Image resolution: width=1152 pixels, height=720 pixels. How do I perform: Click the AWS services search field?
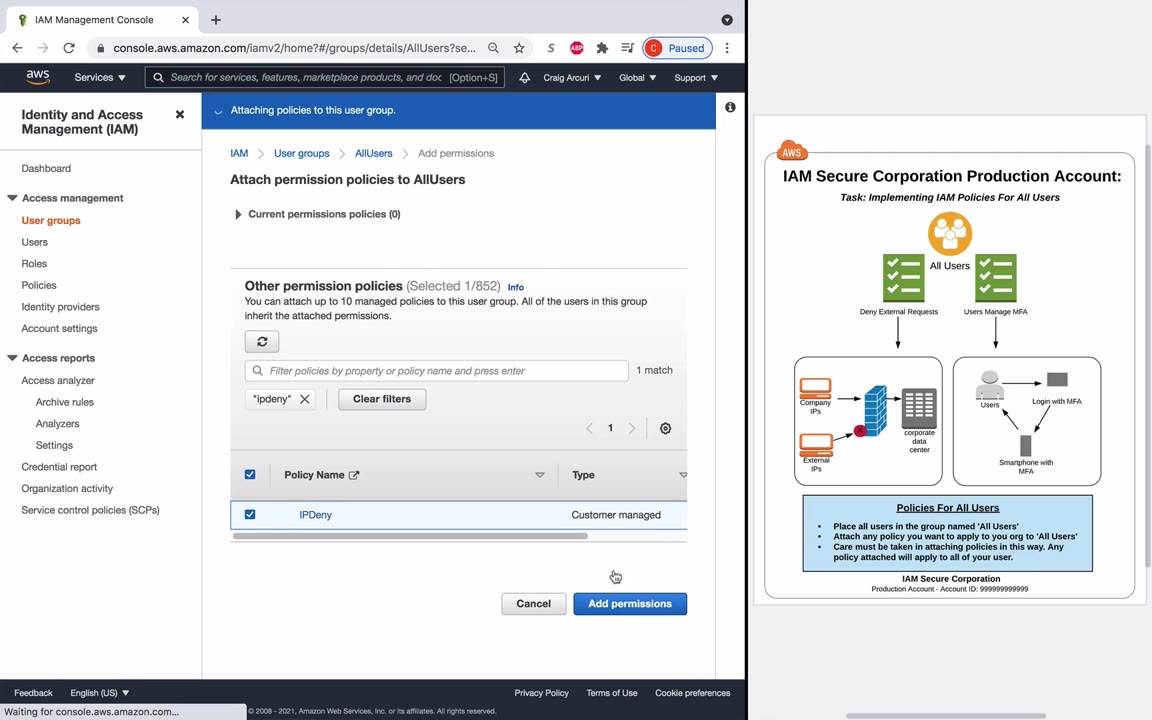coord(325,77)
